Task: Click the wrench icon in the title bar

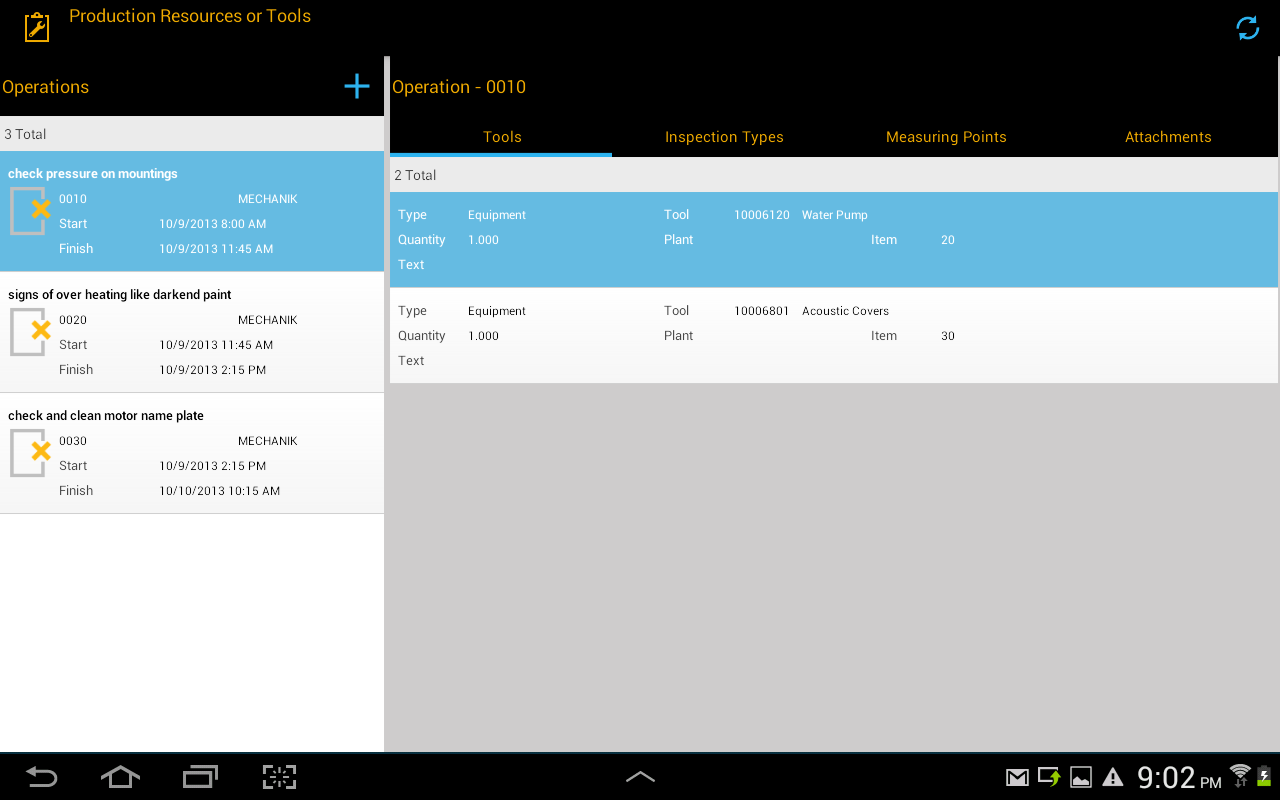Action: 36,26
